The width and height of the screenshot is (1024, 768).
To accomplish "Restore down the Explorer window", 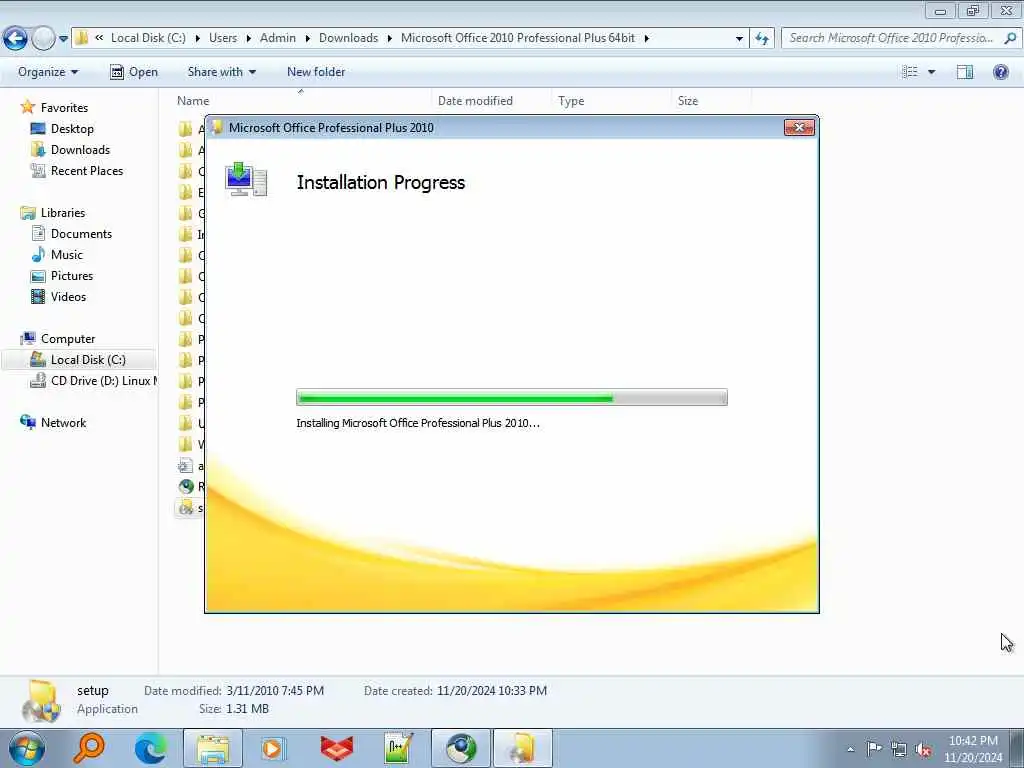I will click(973, 10).
